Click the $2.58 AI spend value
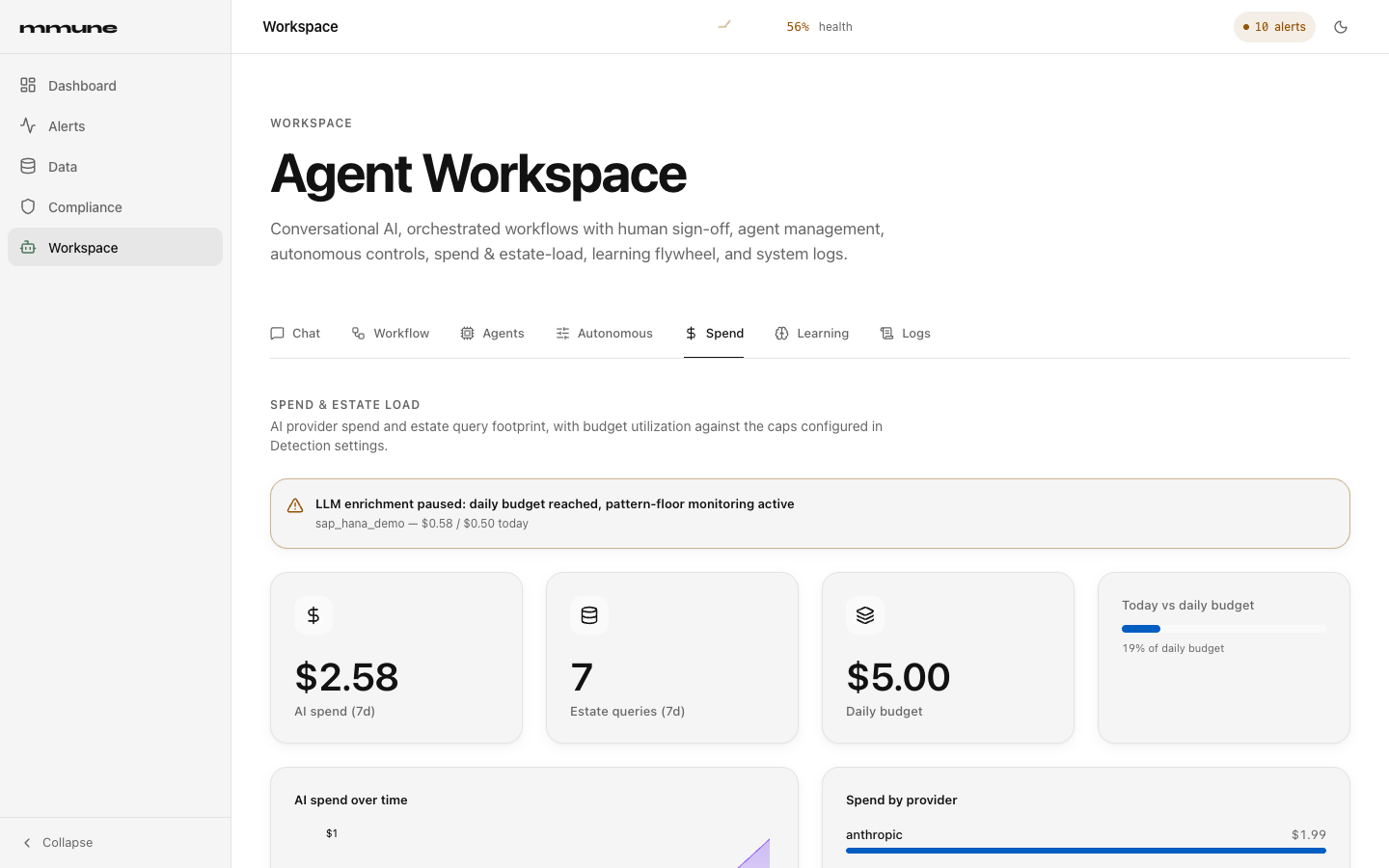Image resolution: width=1389 pixels, height=868 pixels. point(346,677)
